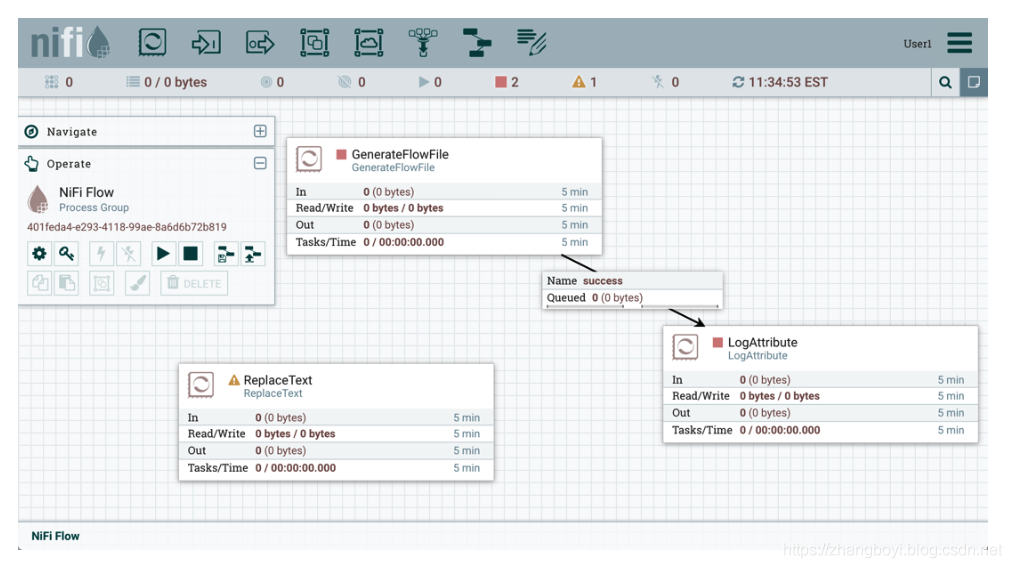Open the search box icon
This screenshot has width=1012, height=568.
pyautogui.click(x=945, y=82)
